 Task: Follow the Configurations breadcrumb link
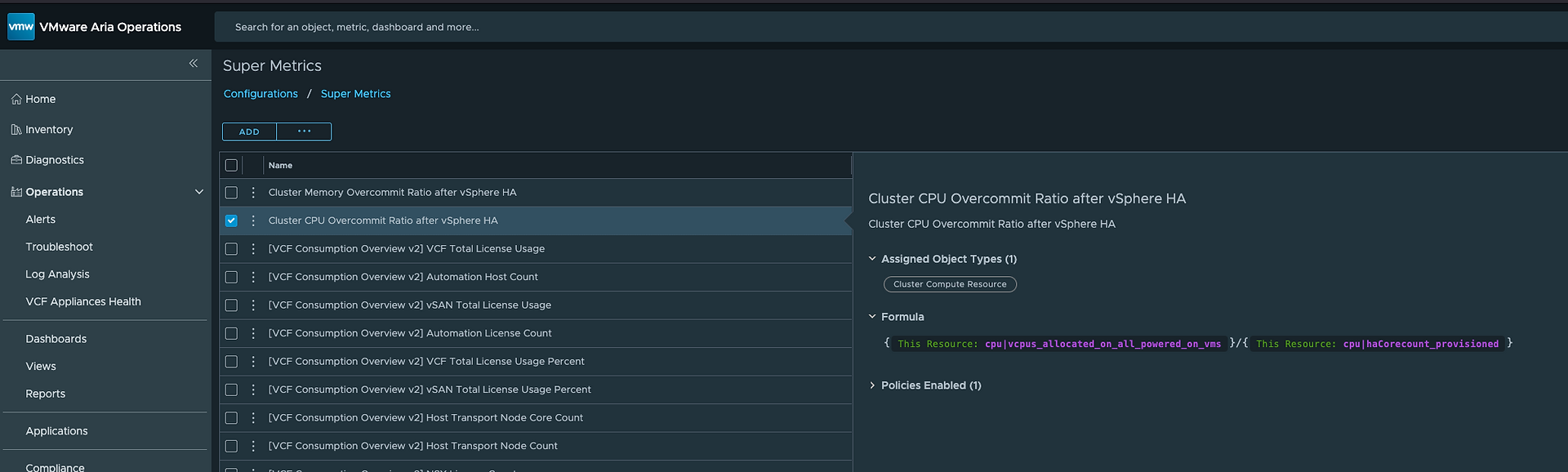261,94
